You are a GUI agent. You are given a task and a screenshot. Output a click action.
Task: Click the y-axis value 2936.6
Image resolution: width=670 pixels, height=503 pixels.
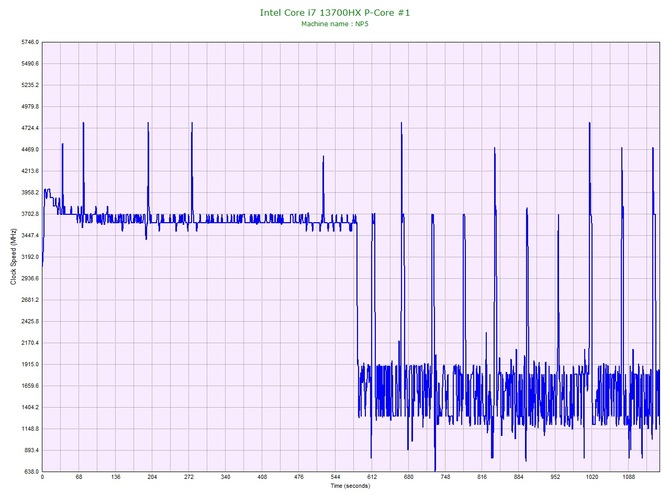tap(30, 278)
